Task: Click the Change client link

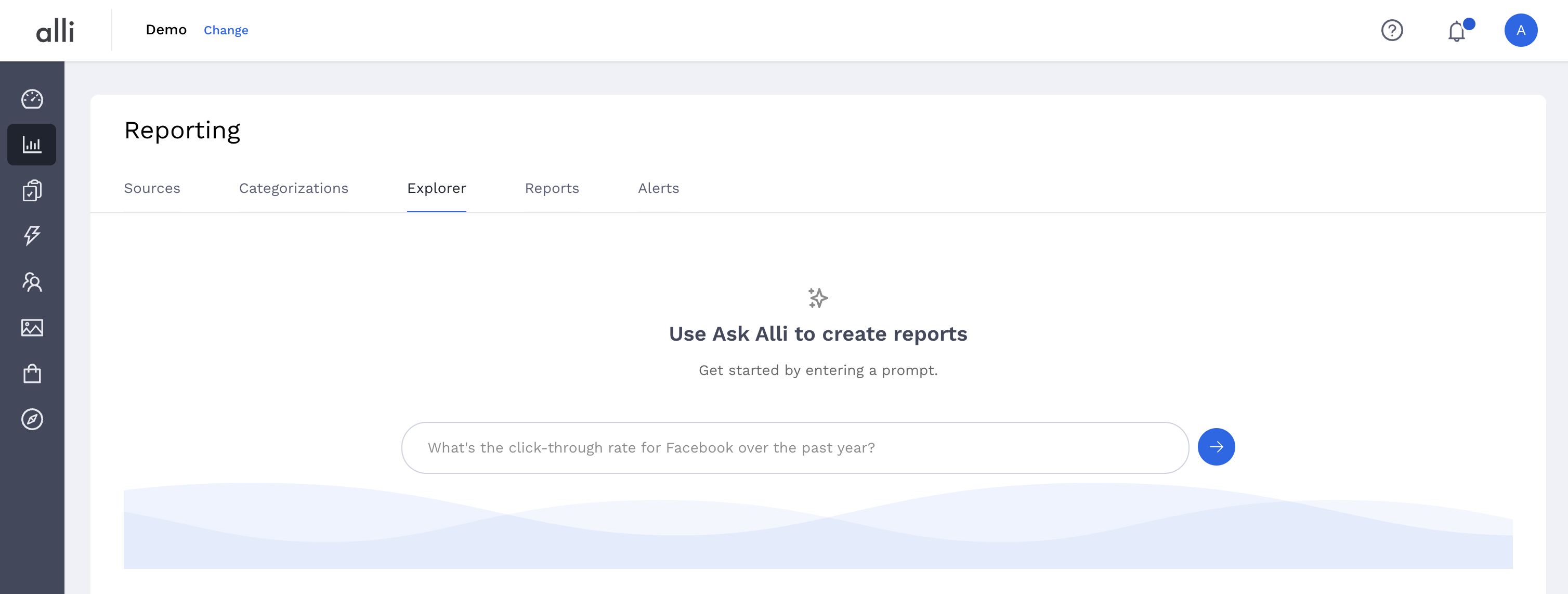Action: pyautogui.click(x=226, y=30)
